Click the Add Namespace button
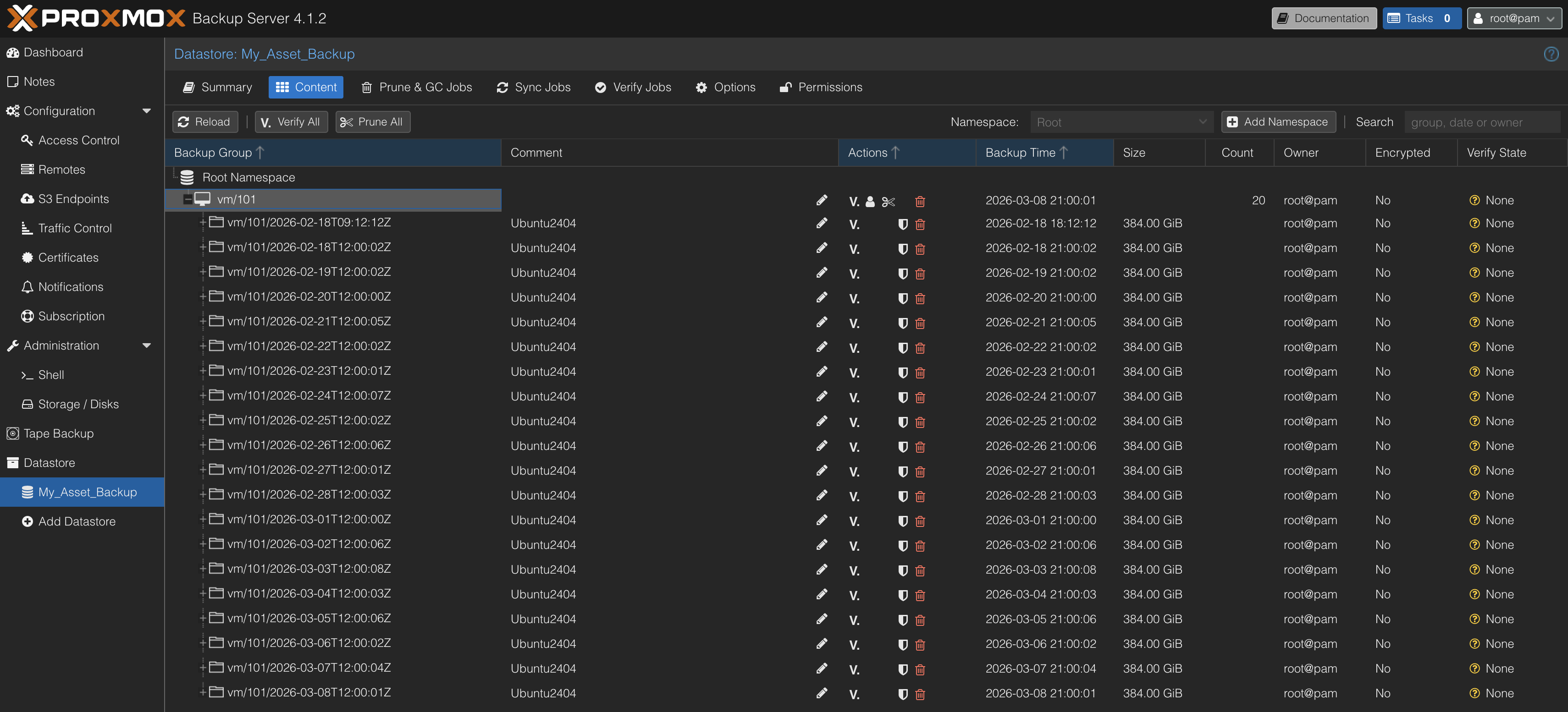Screen dimensions: 1568x712 tap(1278, 122)
